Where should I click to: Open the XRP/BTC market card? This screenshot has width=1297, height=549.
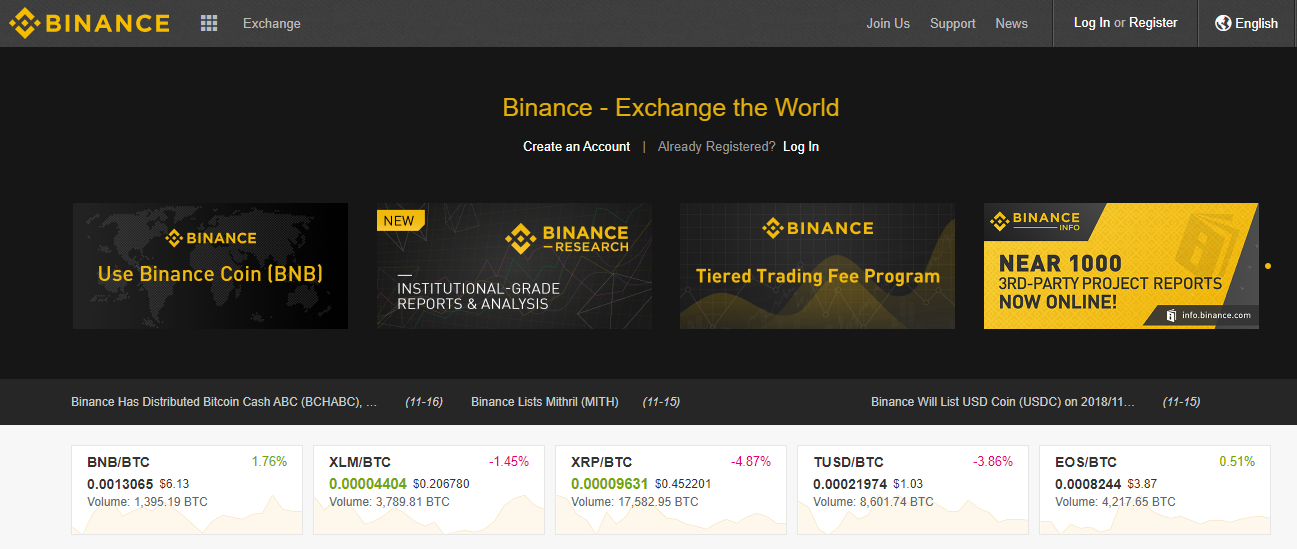(x=671, y=490)
